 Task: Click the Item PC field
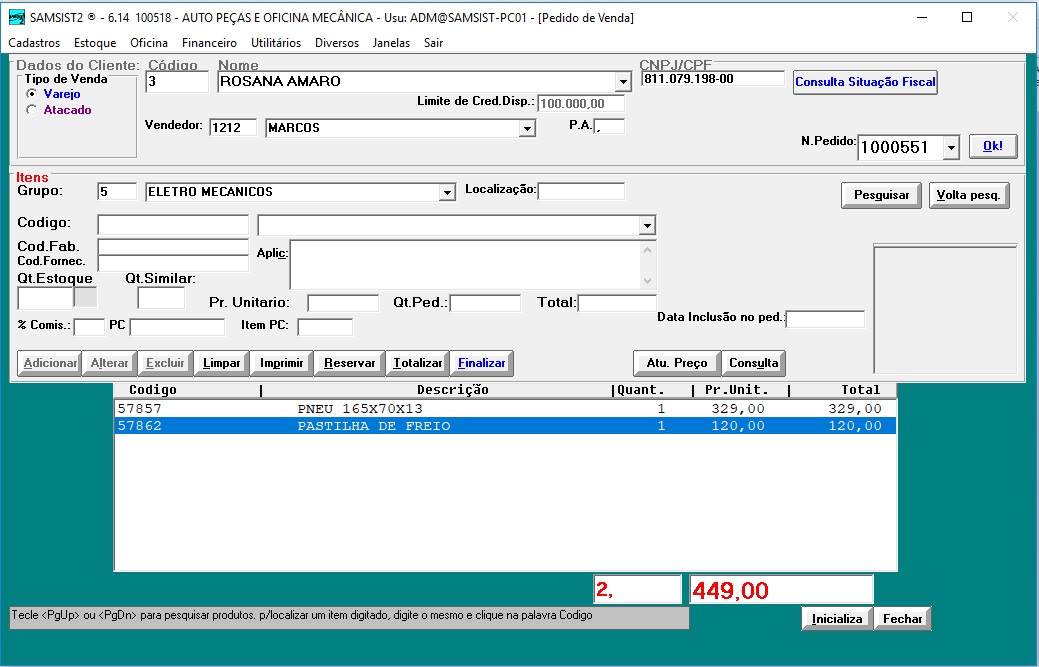point(325,327)
